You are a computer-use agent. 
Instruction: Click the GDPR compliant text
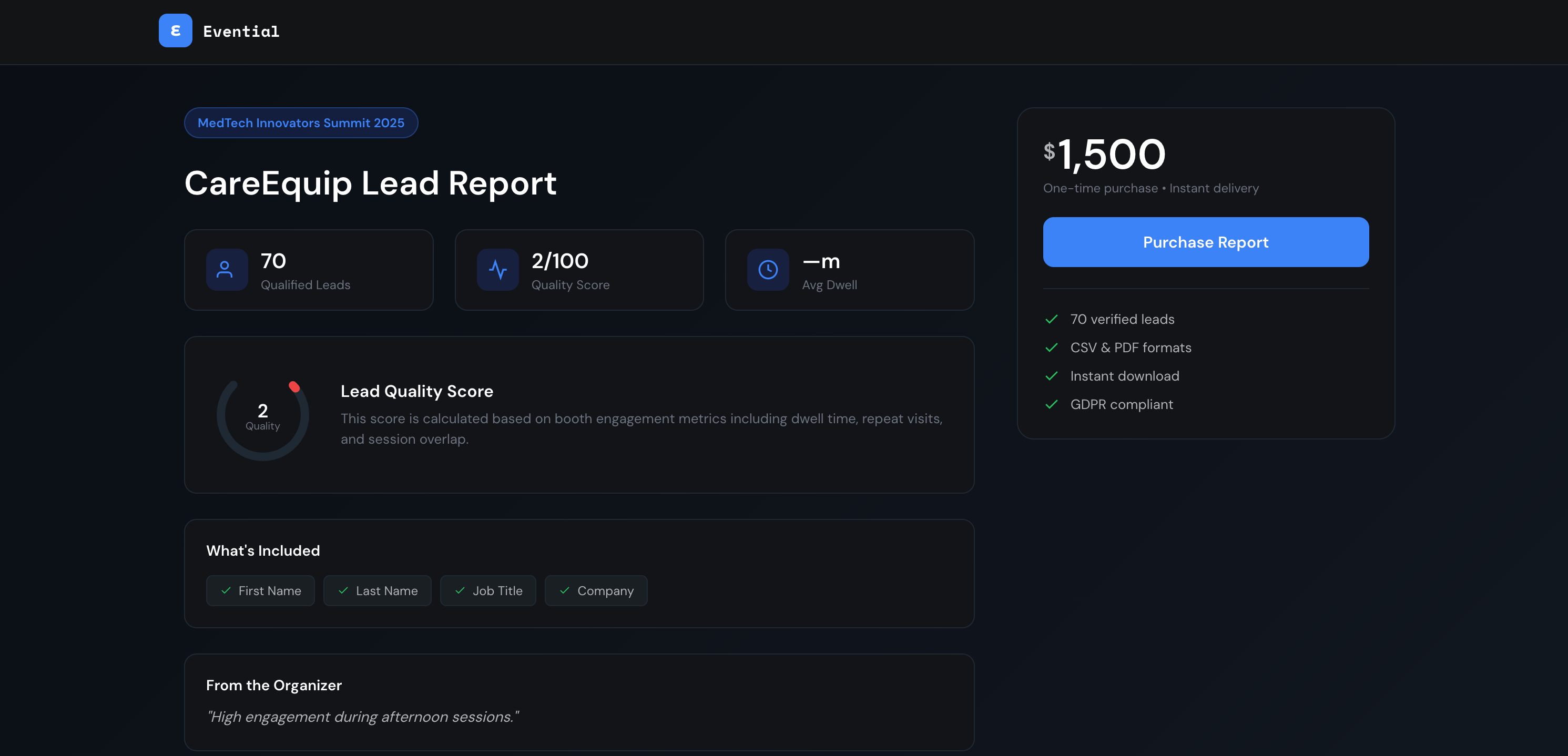click(1121, 404)
